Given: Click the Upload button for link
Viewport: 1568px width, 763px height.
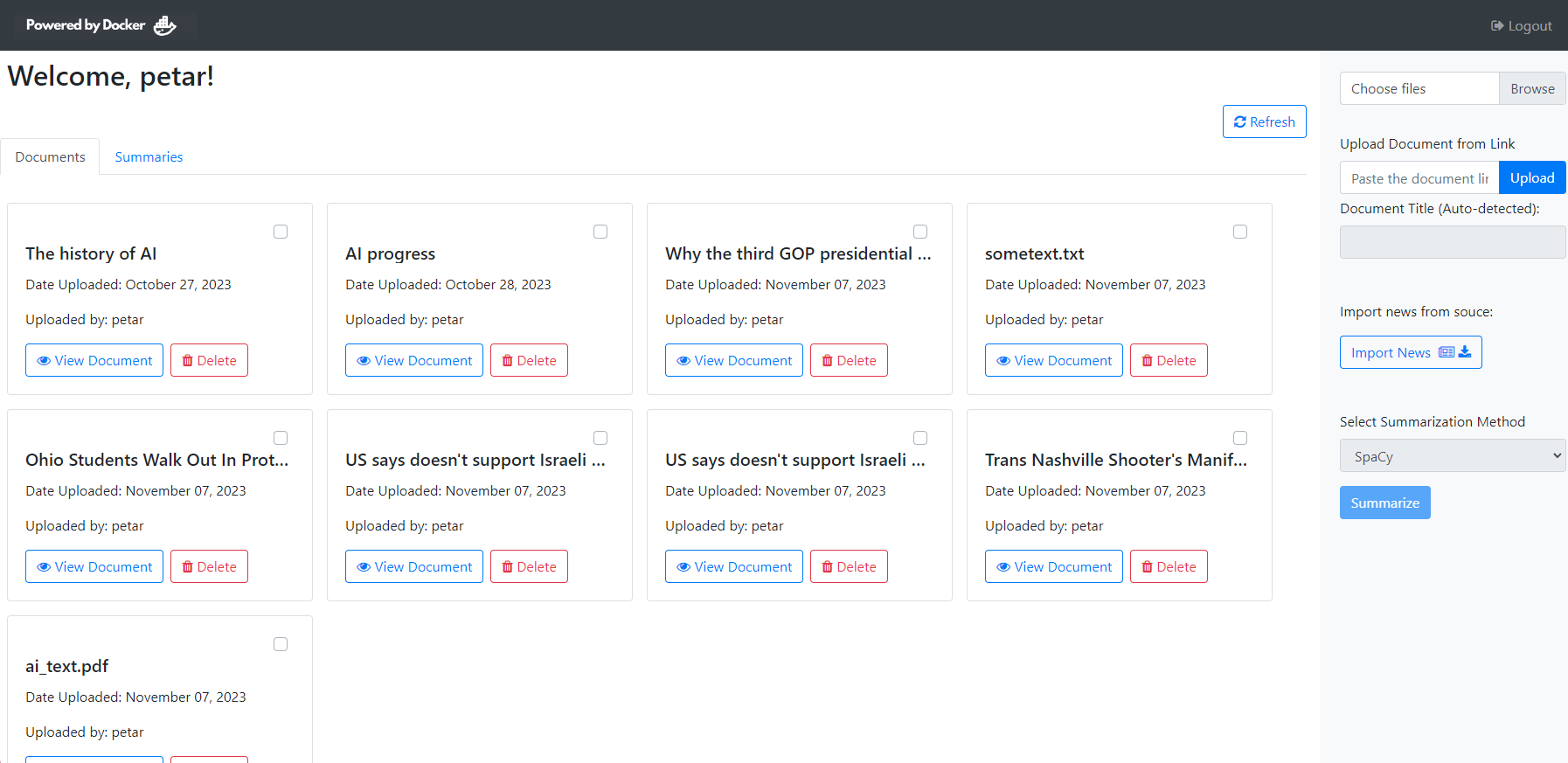Looking at the screenshot, I should point(1531,178).
